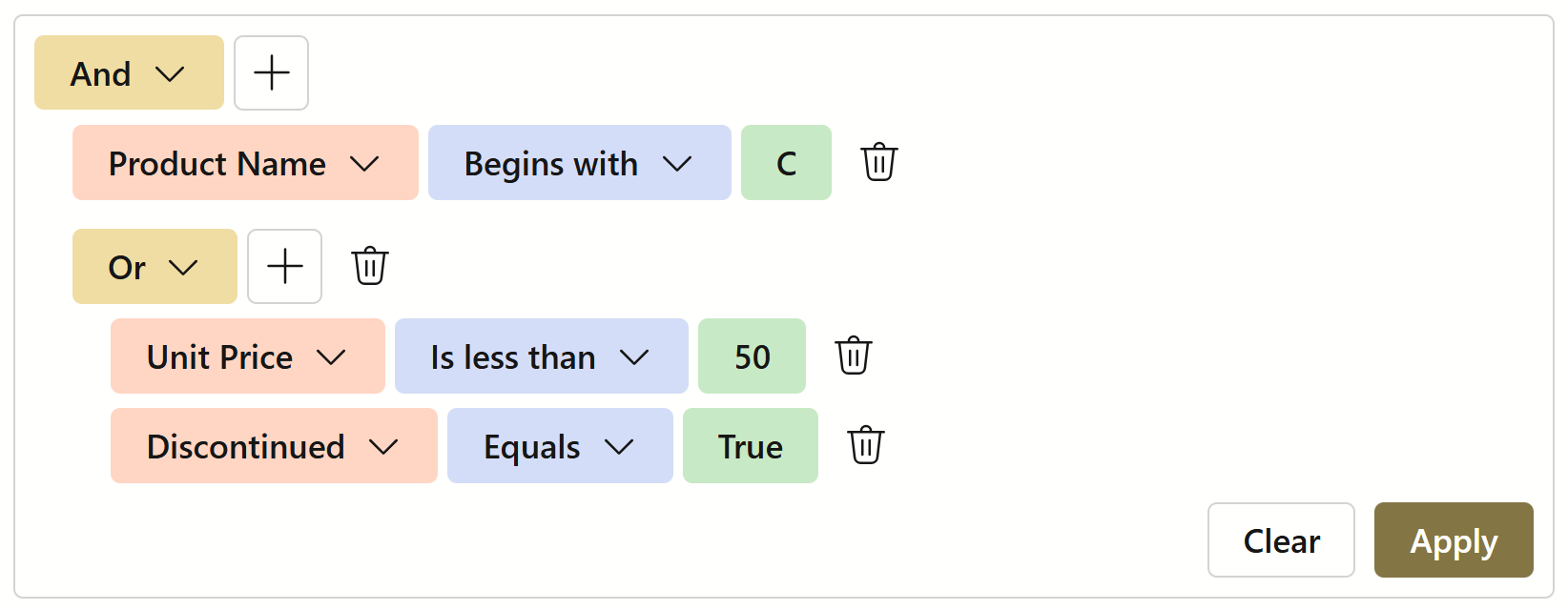Click the Apply button

coord(1453,540)
